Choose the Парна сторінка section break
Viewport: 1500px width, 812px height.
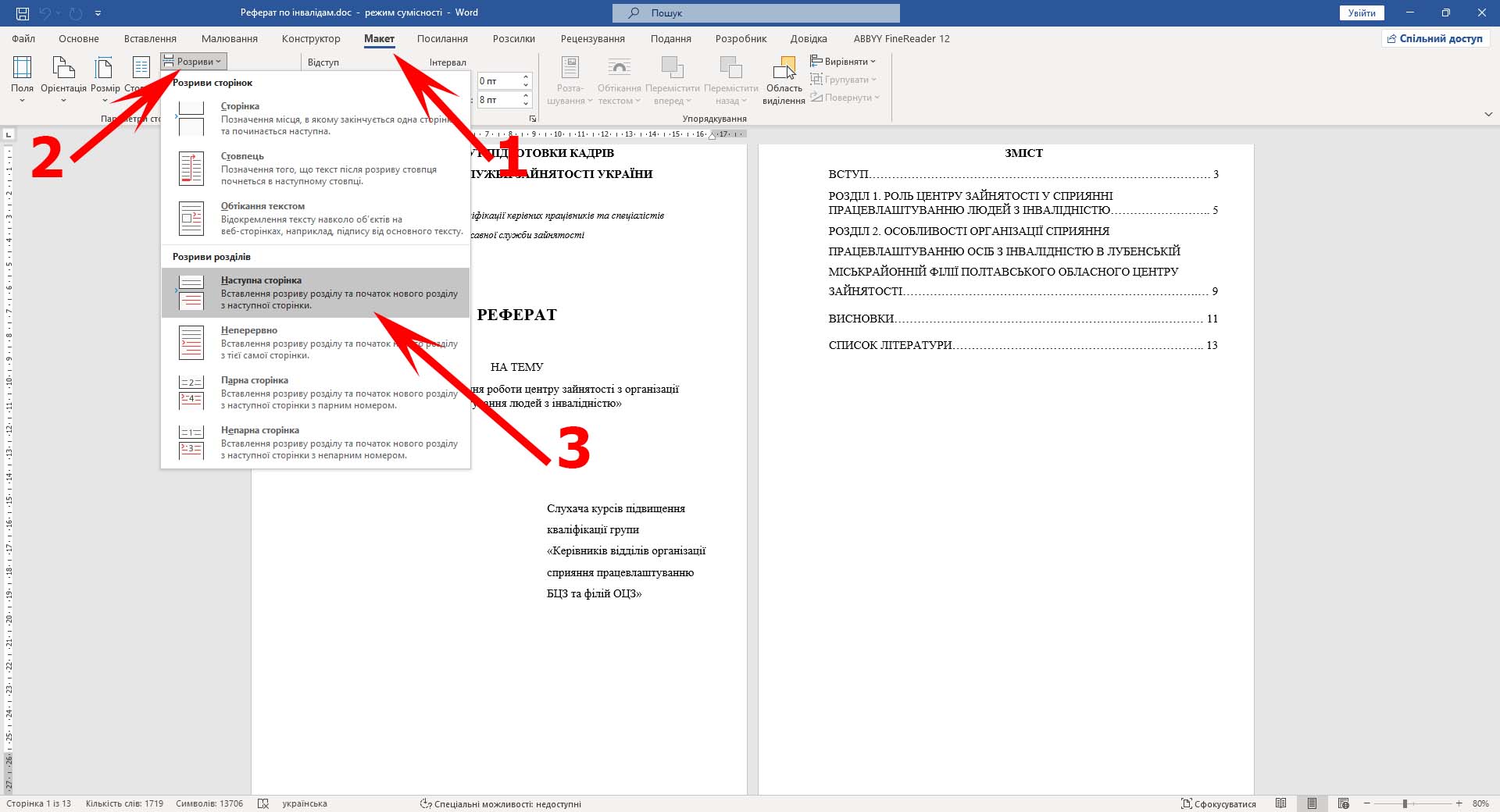point(316,393)
